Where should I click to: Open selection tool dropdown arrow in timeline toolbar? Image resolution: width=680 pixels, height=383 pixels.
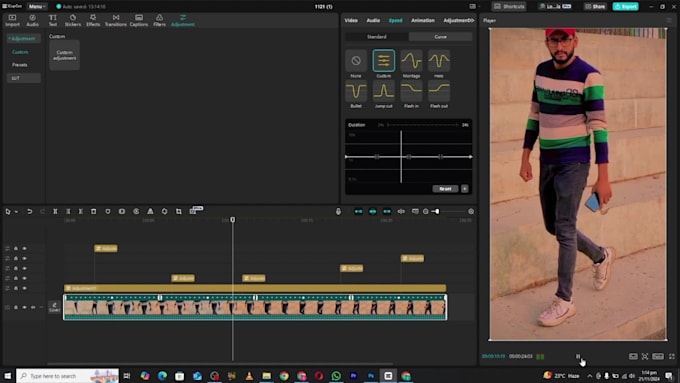point(16,212)
